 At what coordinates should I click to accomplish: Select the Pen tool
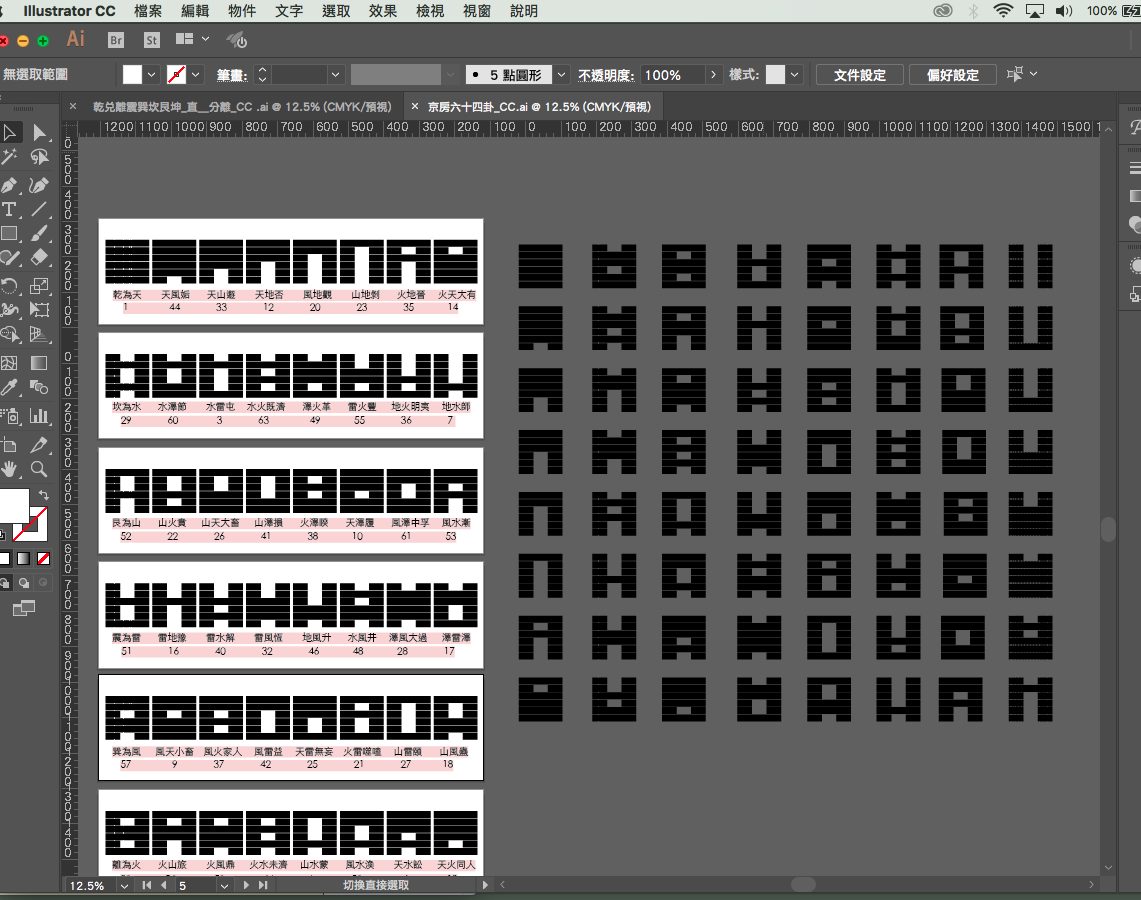pyautogui.click(x=9, y=185)
